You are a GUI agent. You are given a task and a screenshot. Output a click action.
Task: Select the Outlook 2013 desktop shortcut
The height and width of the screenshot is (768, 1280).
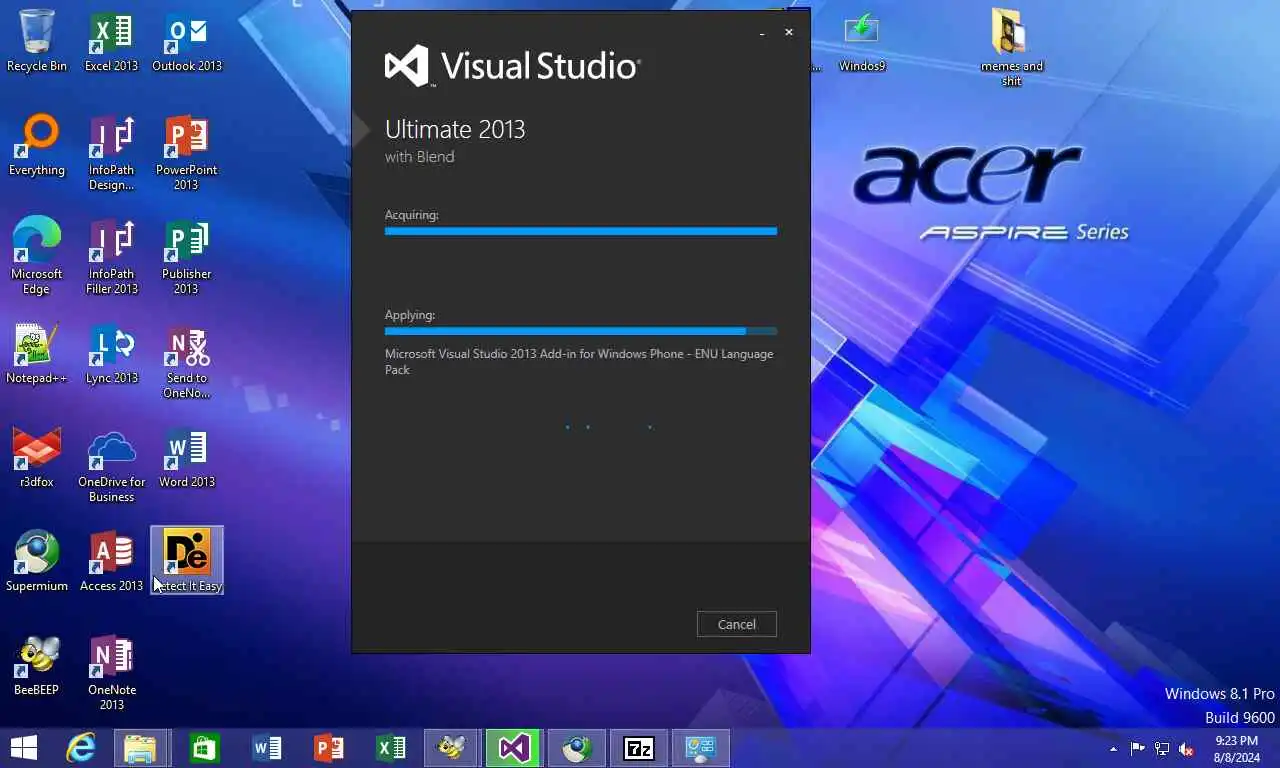click(x=187, y=41)
